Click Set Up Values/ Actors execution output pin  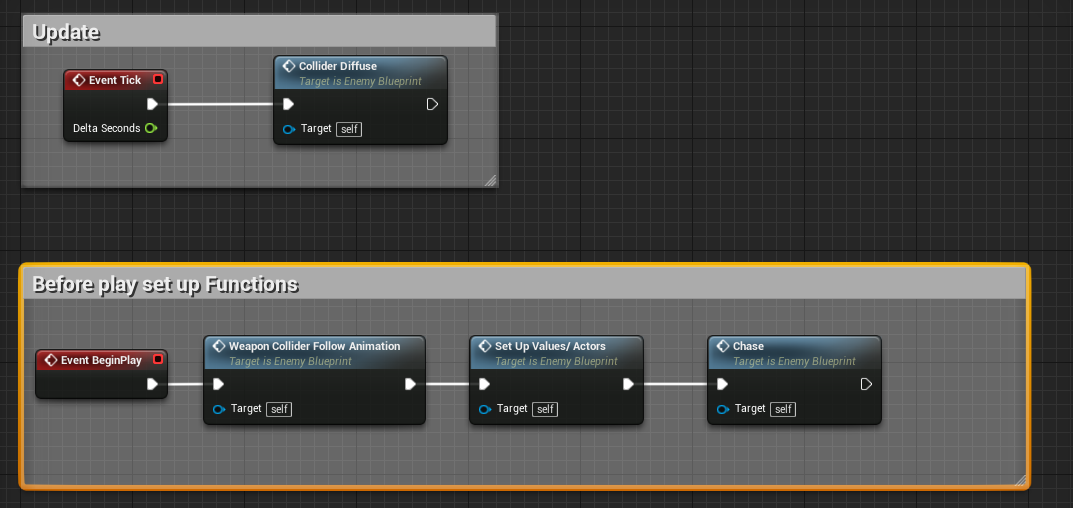tap(628, 384)
